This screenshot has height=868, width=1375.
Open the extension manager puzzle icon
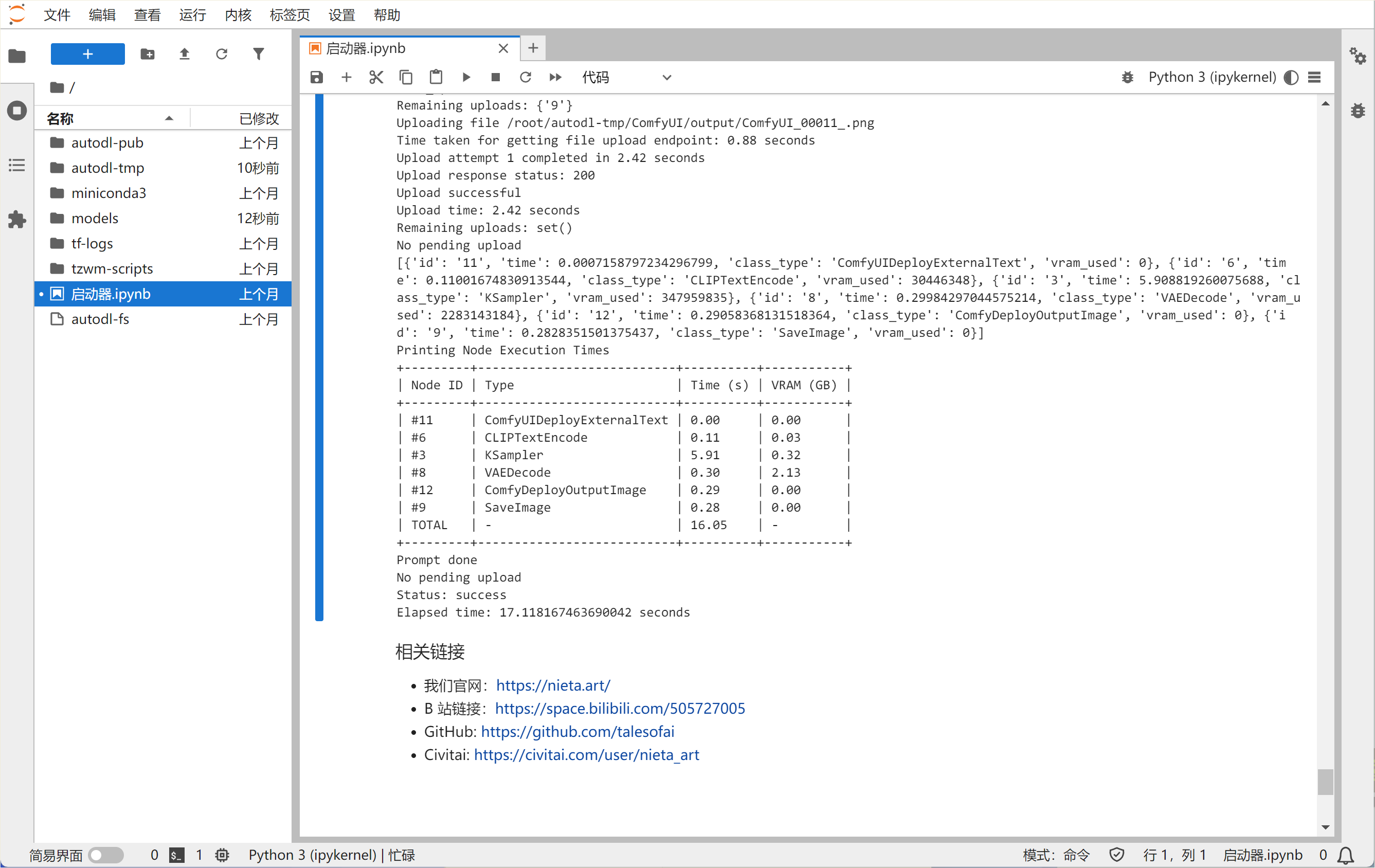(x=17, y=219)
